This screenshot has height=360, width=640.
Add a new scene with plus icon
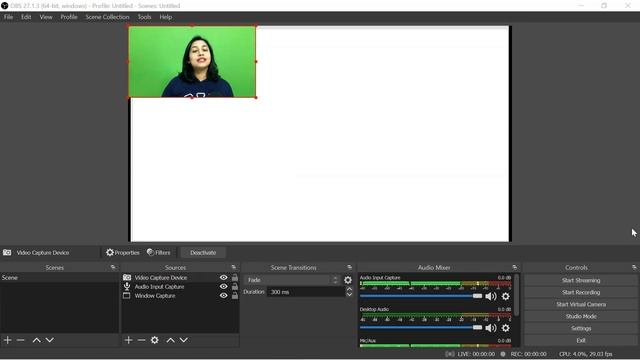coord(7,340)
